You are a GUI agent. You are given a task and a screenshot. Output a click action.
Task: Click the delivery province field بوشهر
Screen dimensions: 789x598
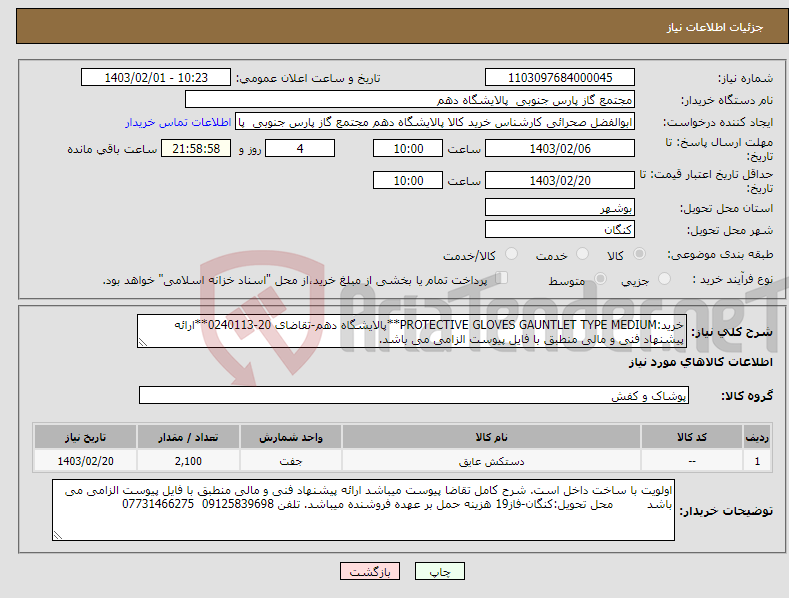tap(560, 207)
